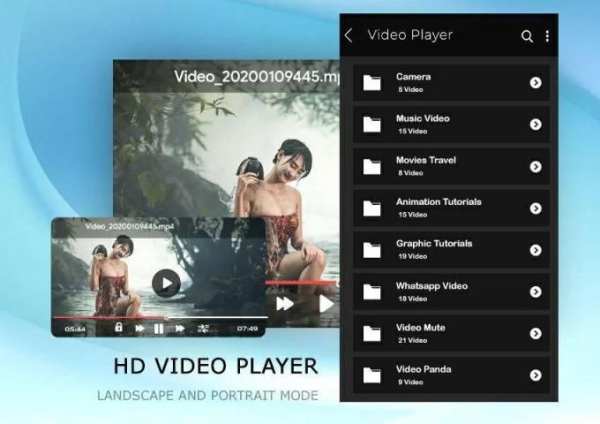Click the large player red seek bar

(x=302, y=283)
